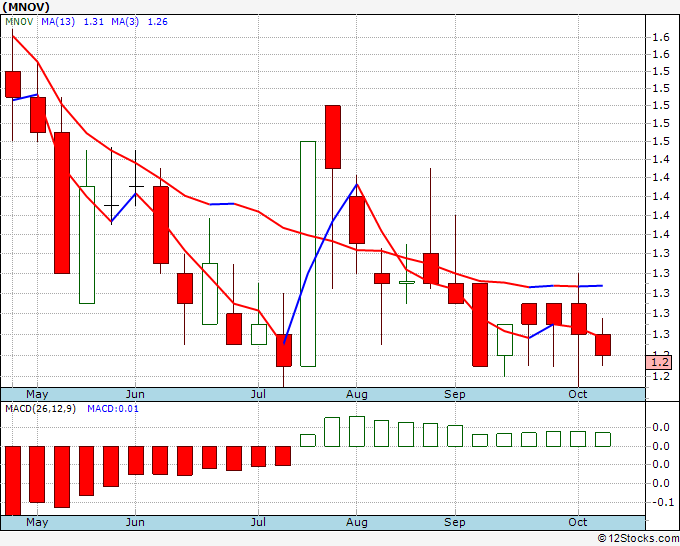Select the Jun label on price chart axis
680x546 pixels.
point(135,394)
